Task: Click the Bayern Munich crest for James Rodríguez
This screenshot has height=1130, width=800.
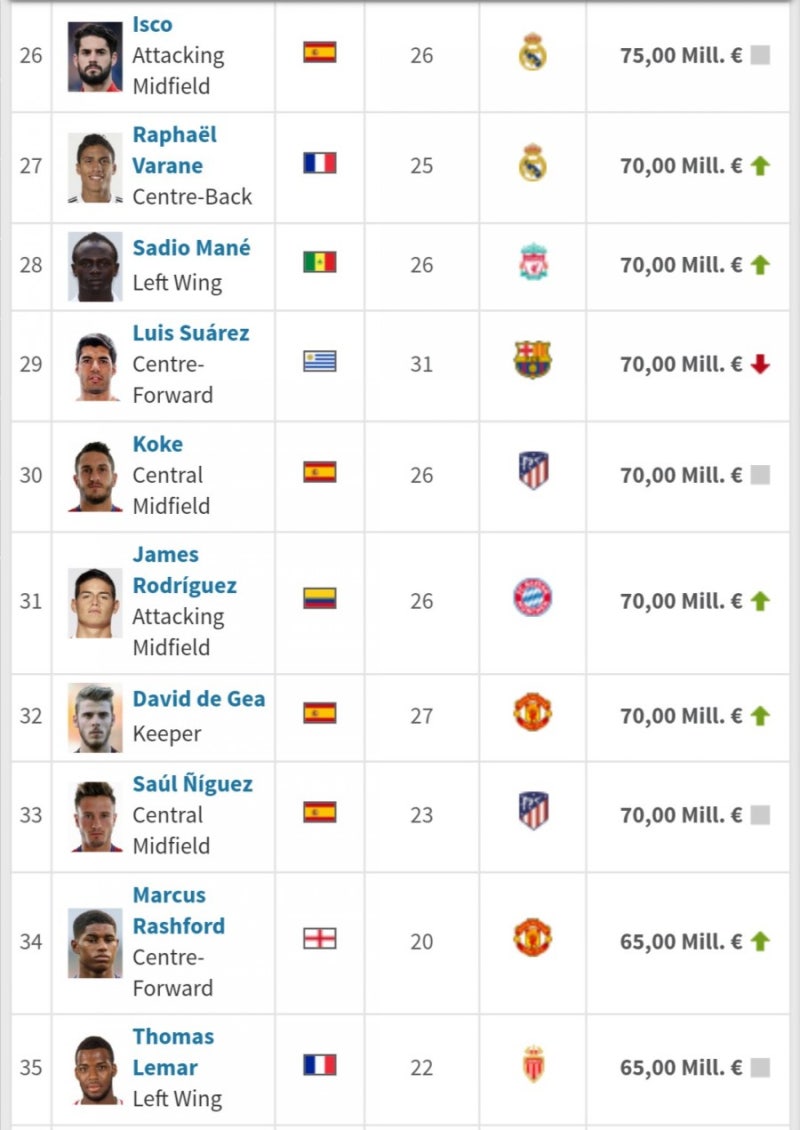Action: tap(532, 598)
